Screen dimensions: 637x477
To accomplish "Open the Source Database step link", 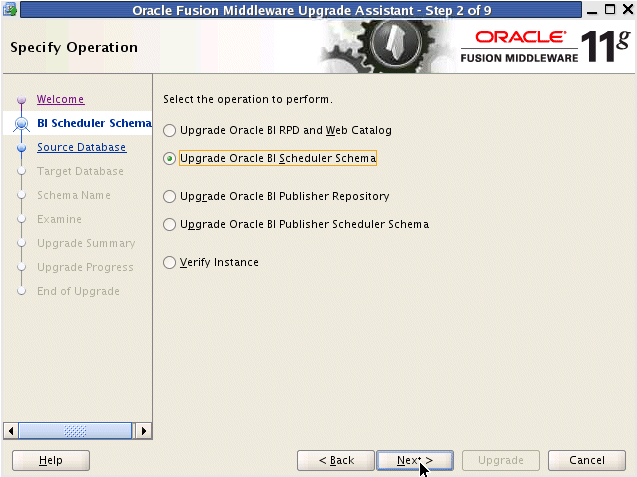I will (x=82, y=147).
